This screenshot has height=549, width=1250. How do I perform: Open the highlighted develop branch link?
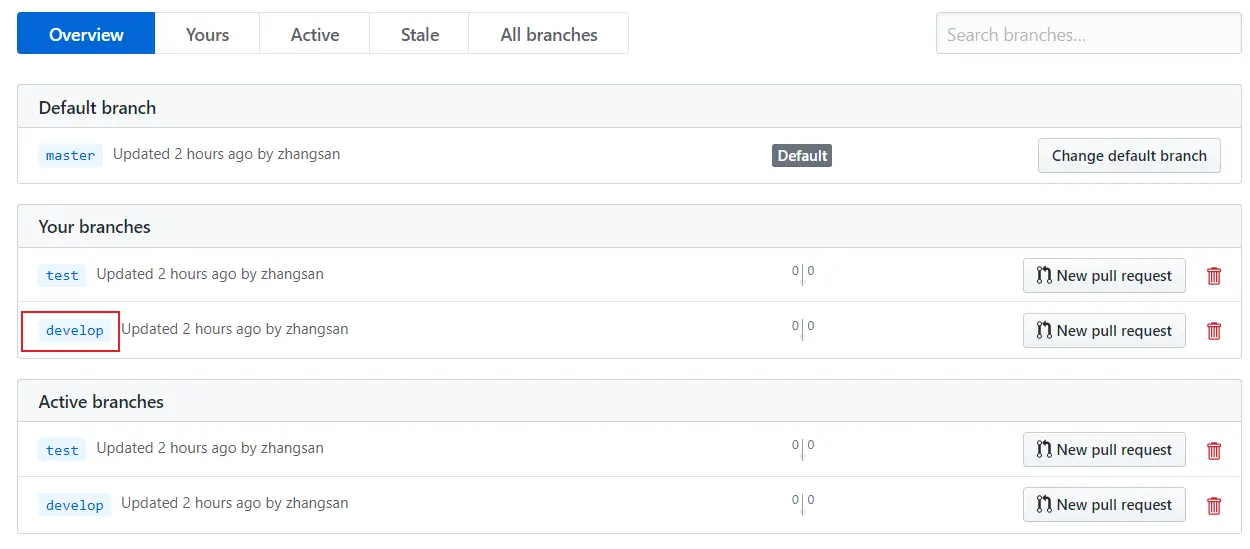point(75,330)
